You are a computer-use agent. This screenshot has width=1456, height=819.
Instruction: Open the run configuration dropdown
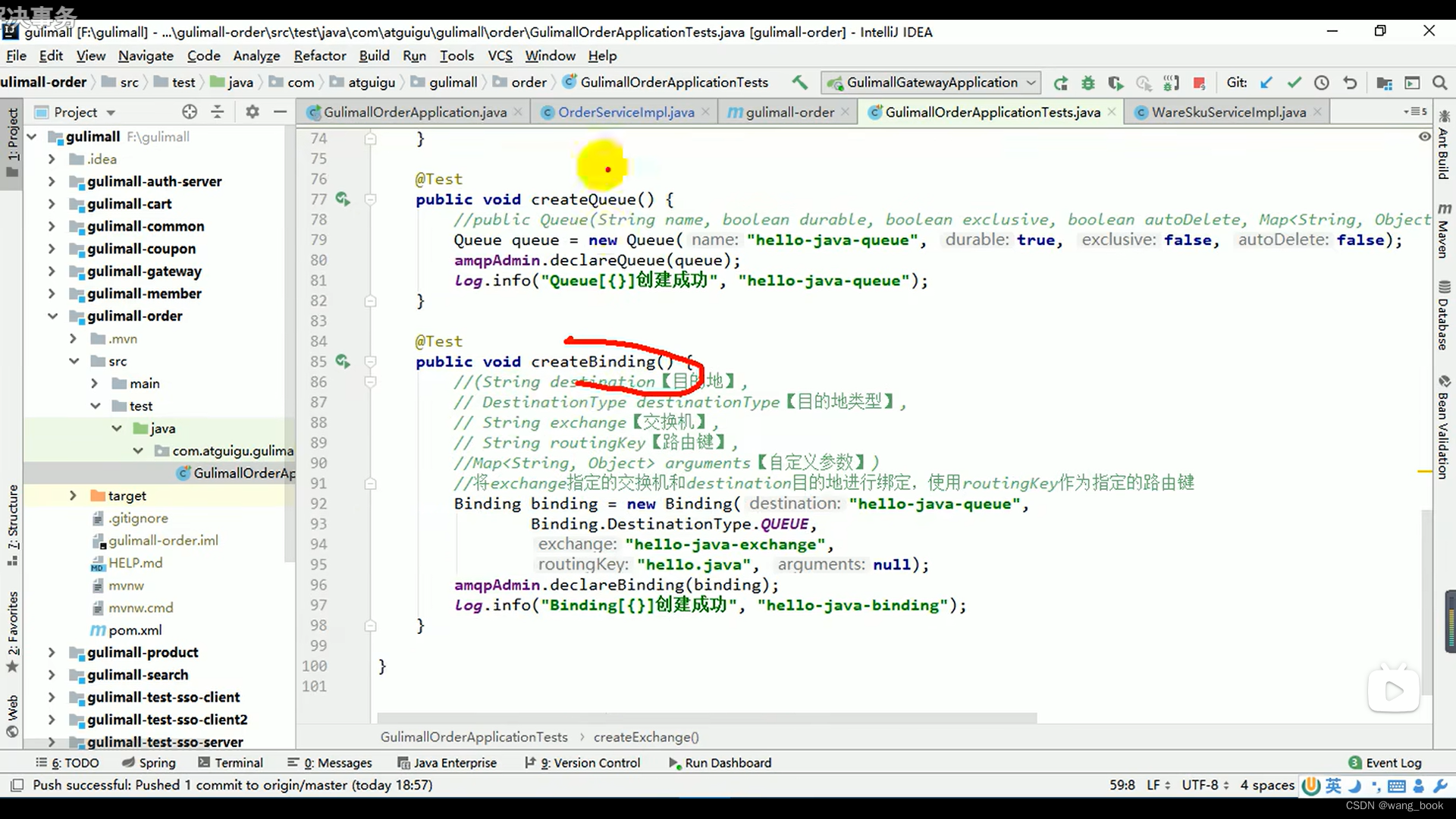tap(931, 83)
